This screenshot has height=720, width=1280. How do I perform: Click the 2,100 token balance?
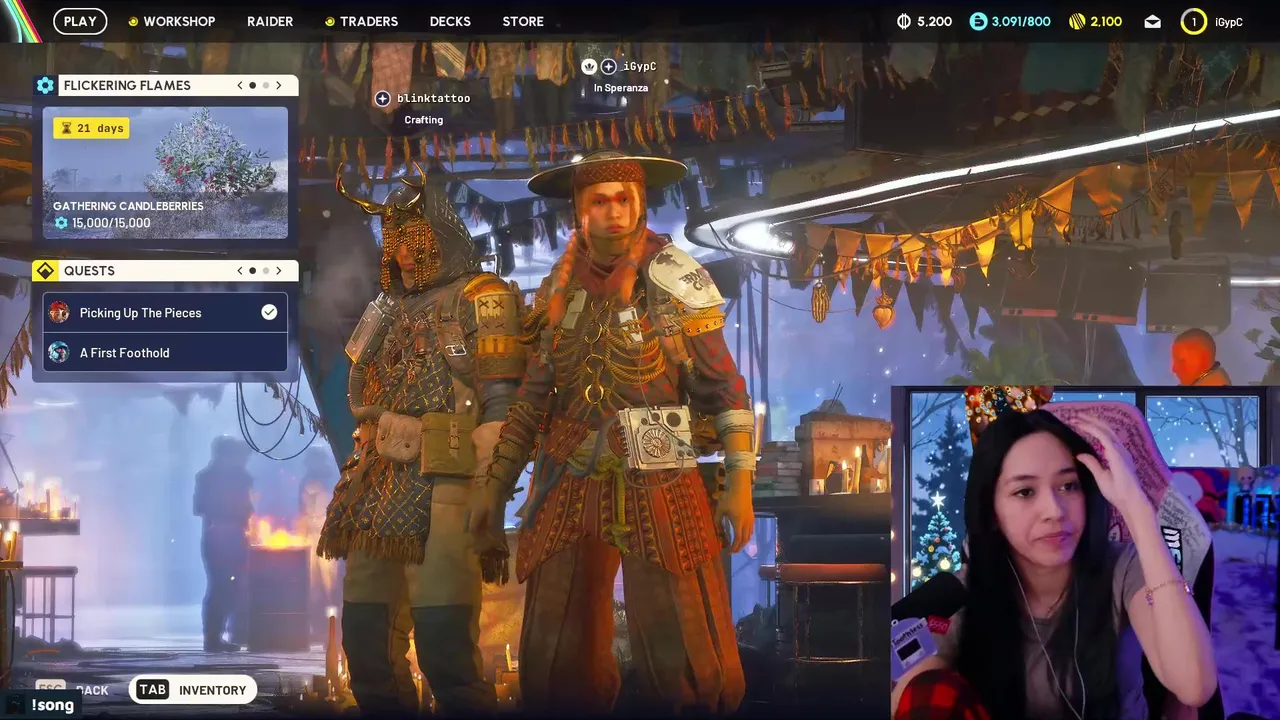pos(1106,21)
